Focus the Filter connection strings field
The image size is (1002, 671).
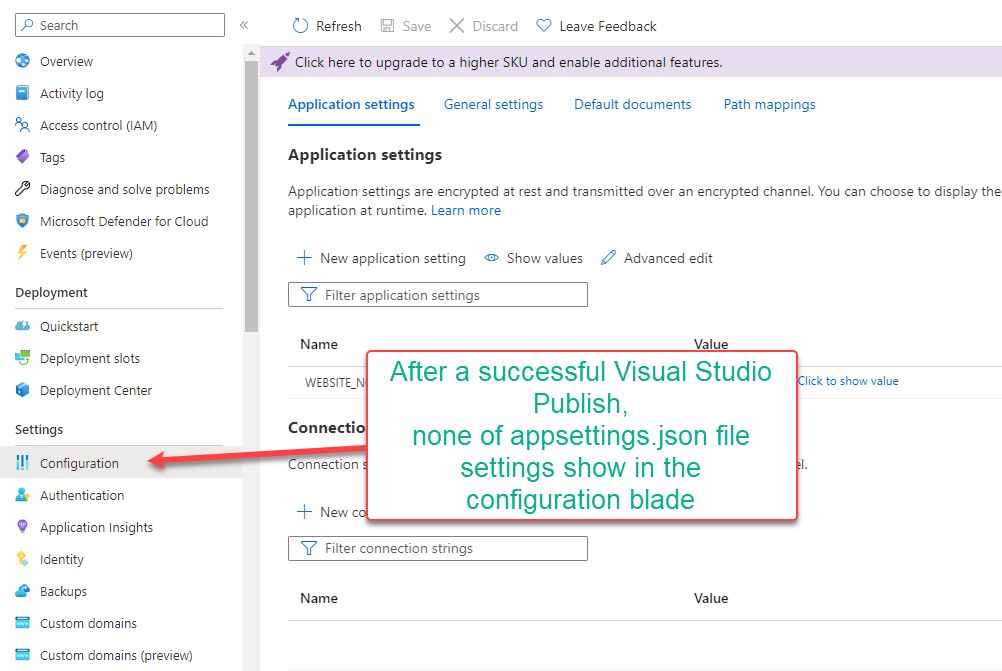[438, 548]
